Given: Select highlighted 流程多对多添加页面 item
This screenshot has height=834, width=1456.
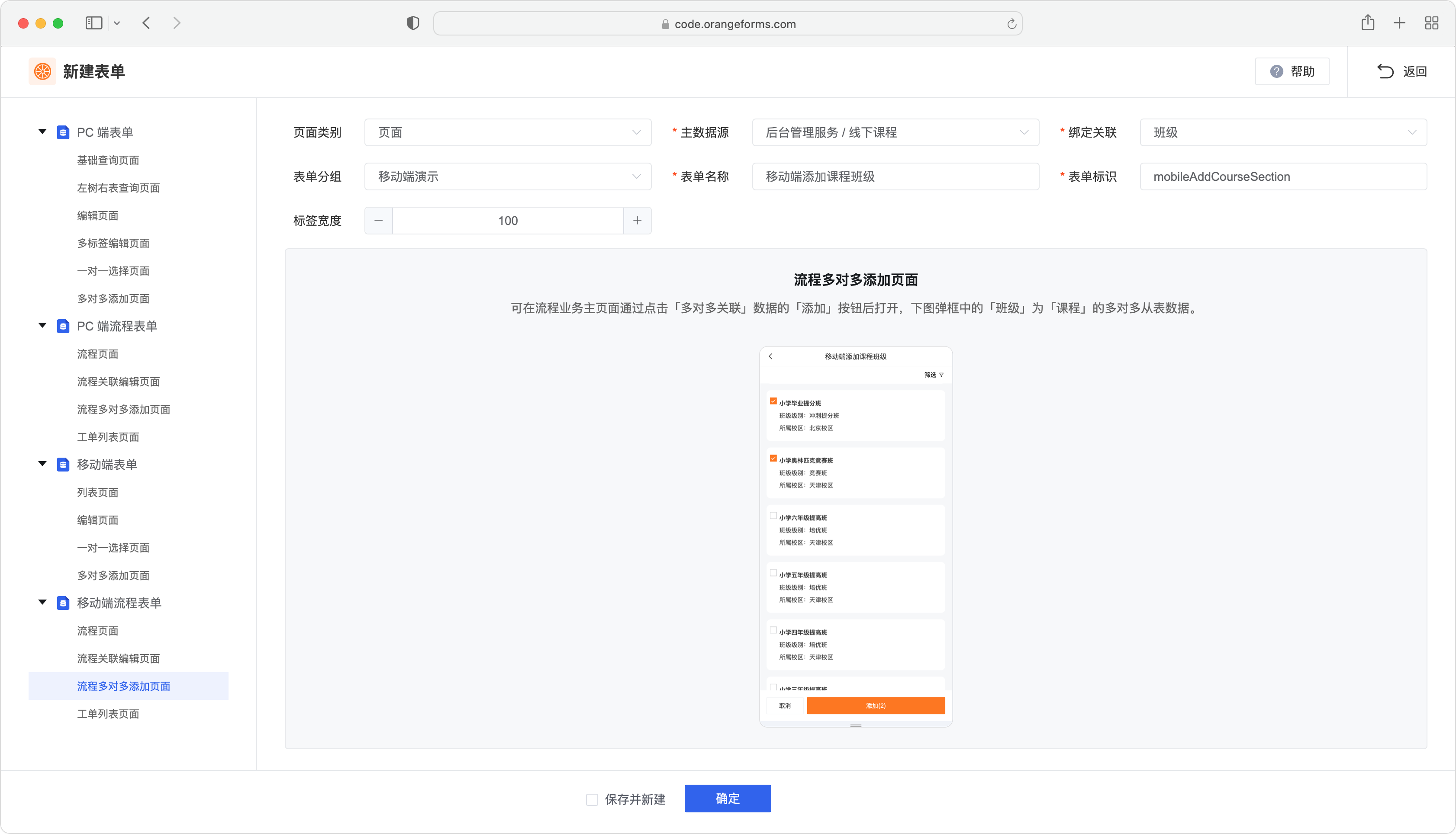Looking at the screenshot, I should click(x=129, y=686).
